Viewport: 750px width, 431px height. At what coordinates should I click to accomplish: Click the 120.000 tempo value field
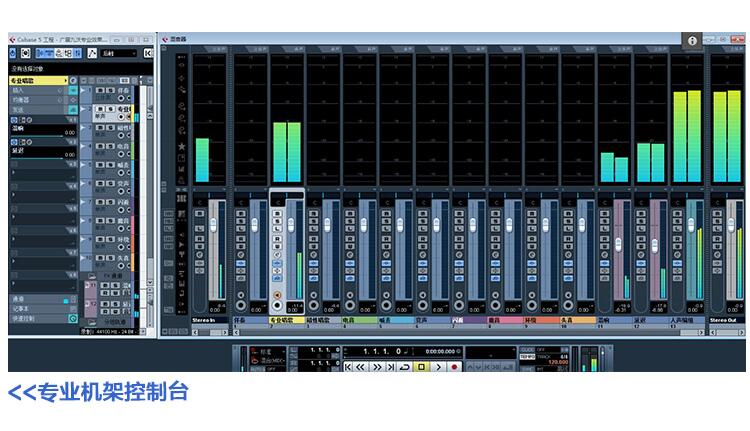point(557,362)
